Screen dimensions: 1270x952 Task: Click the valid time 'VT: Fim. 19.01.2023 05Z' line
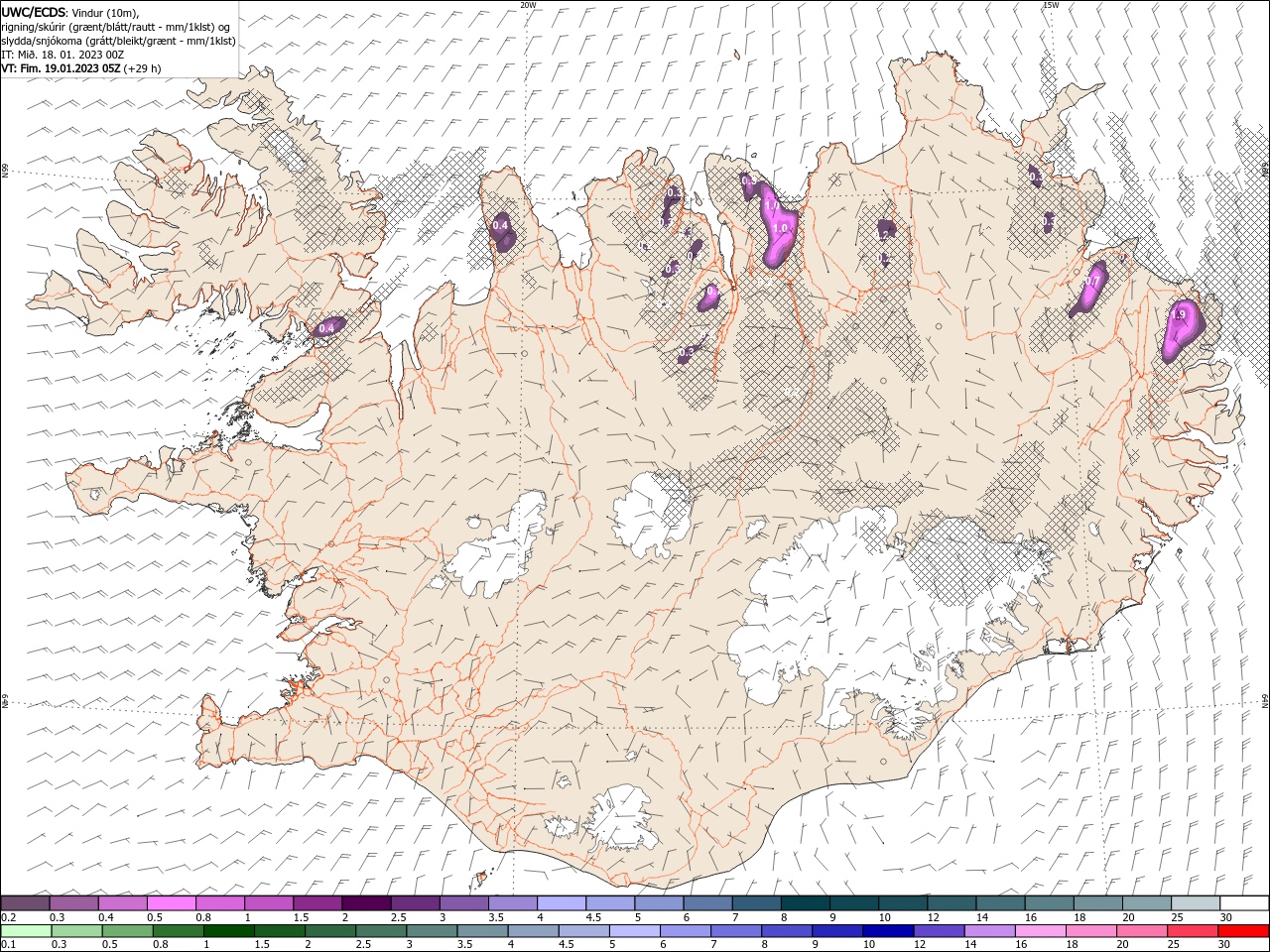click(x=61, y=68)
